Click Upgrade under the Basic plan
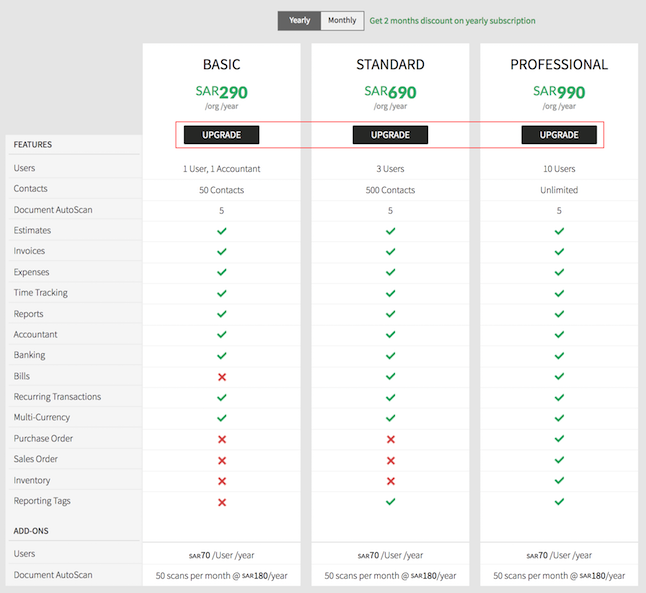The image size is (646, 593). tap(221, 135)
